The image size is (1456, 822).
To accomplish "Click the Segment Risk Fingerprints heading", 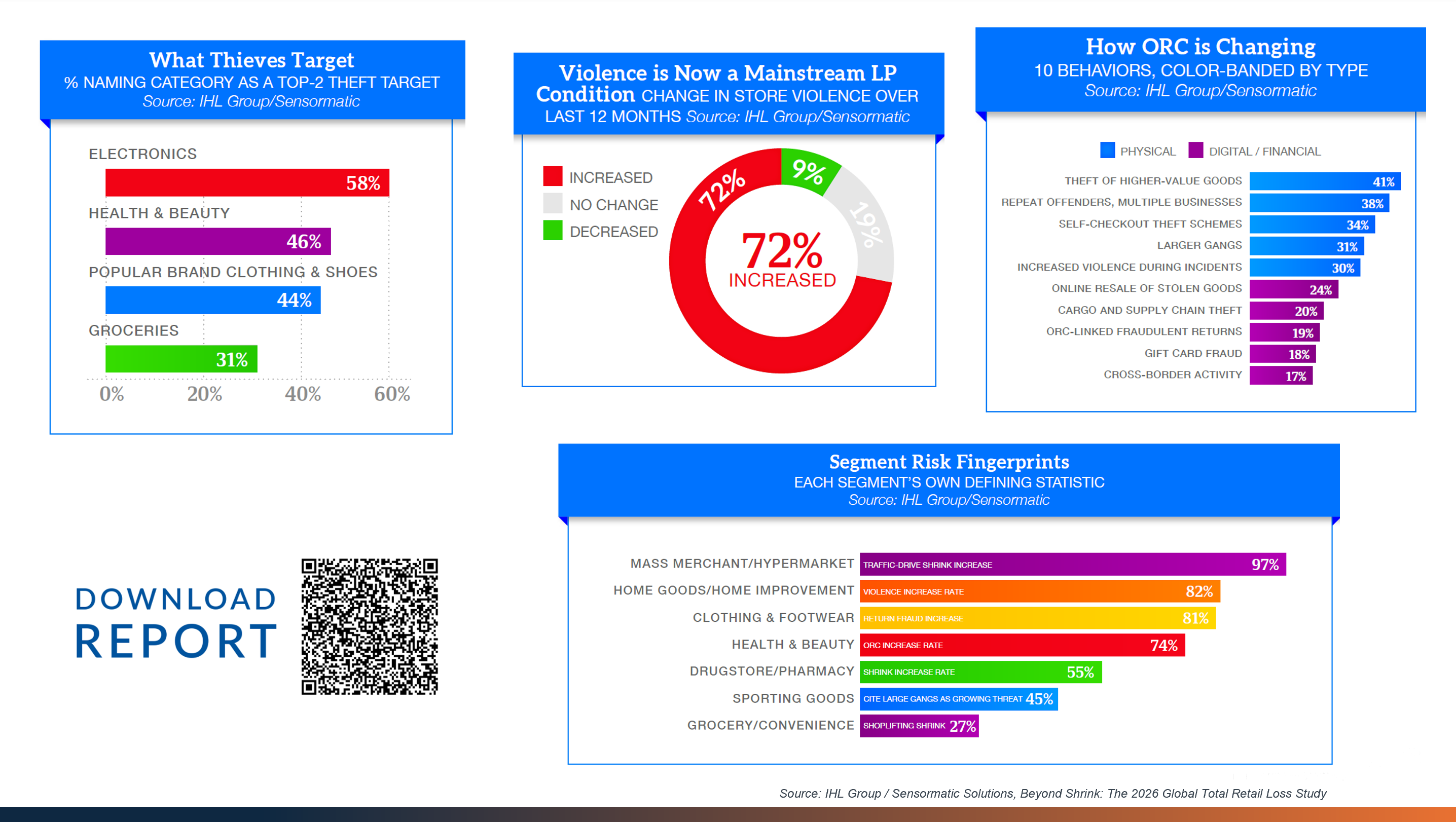I will pos(949,462).
